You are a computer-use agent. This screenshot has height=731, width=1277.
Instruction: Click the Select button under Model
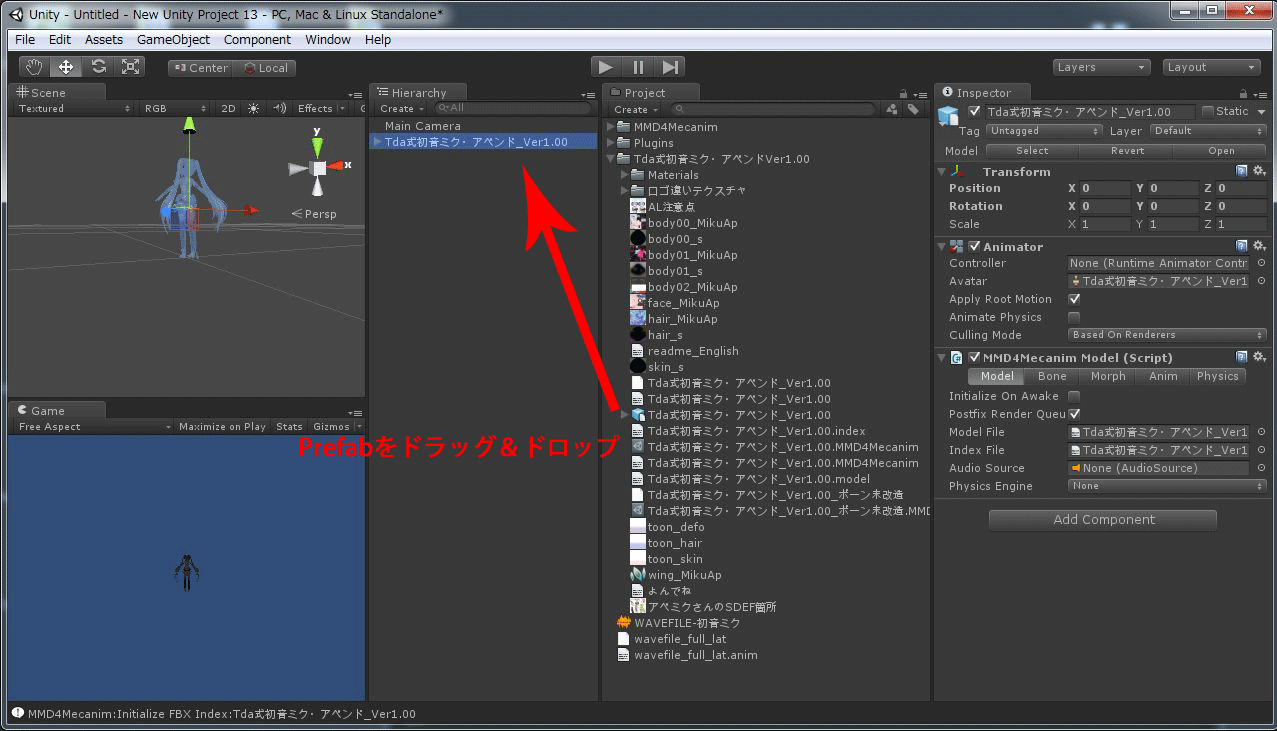tap(1031, 150)
